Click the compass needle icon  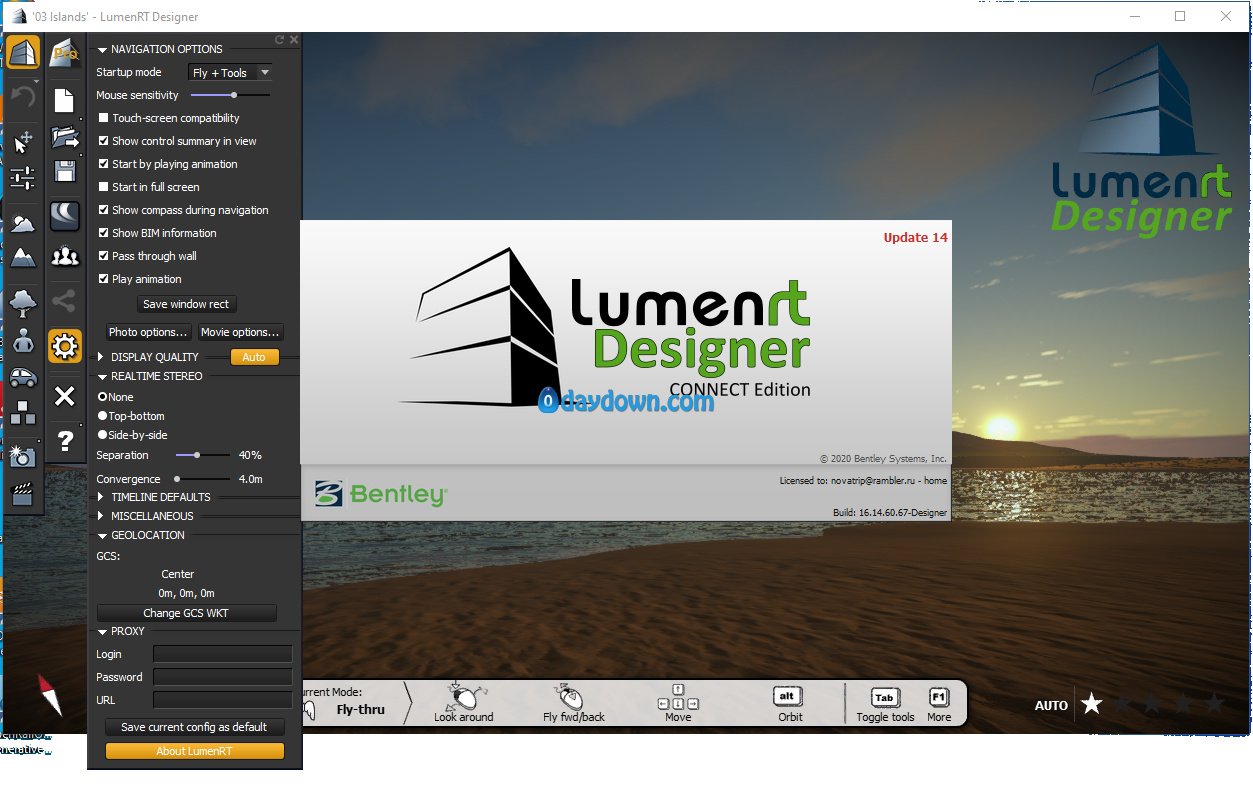tap(50, 694)
